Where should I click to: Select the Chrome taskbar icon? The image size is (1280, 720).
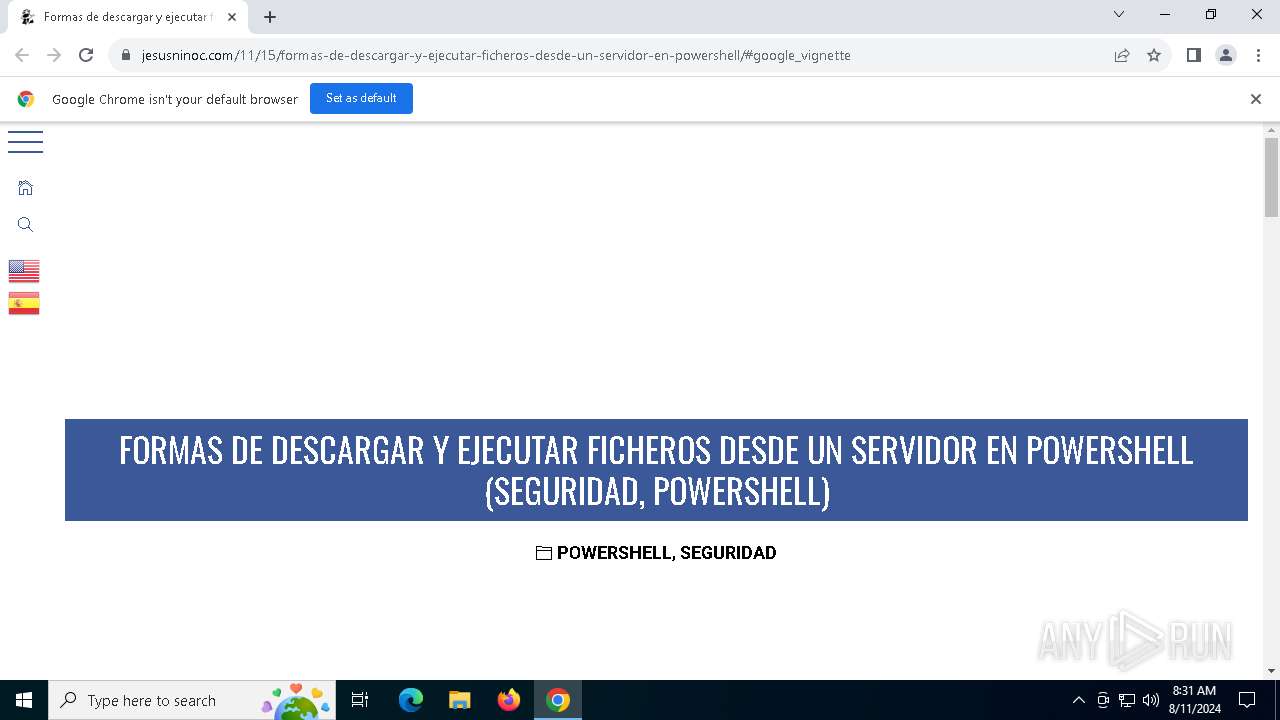pos(558,700)
